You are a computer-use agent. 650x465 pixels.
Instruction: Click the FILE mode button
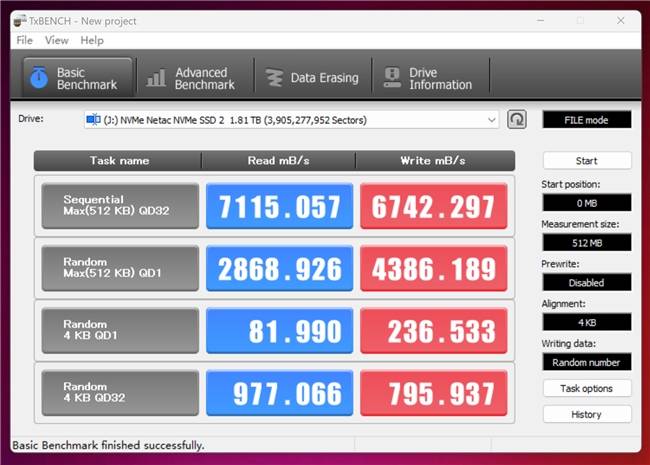587,120
